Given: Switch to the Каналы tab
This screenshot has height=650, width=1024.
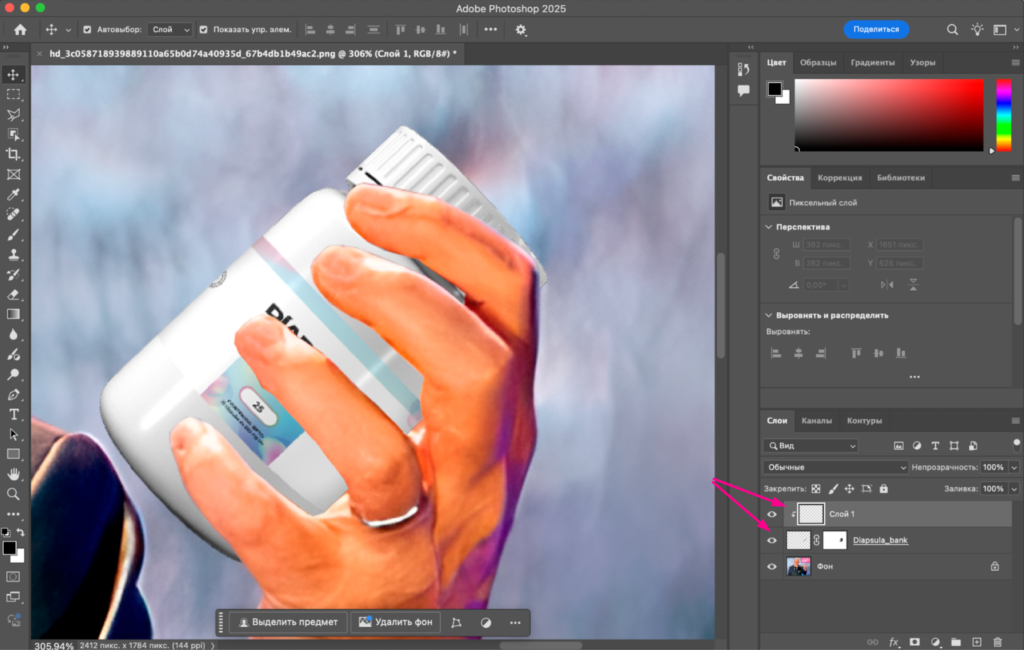Looking at the screenshot, I should click(816, 421).
